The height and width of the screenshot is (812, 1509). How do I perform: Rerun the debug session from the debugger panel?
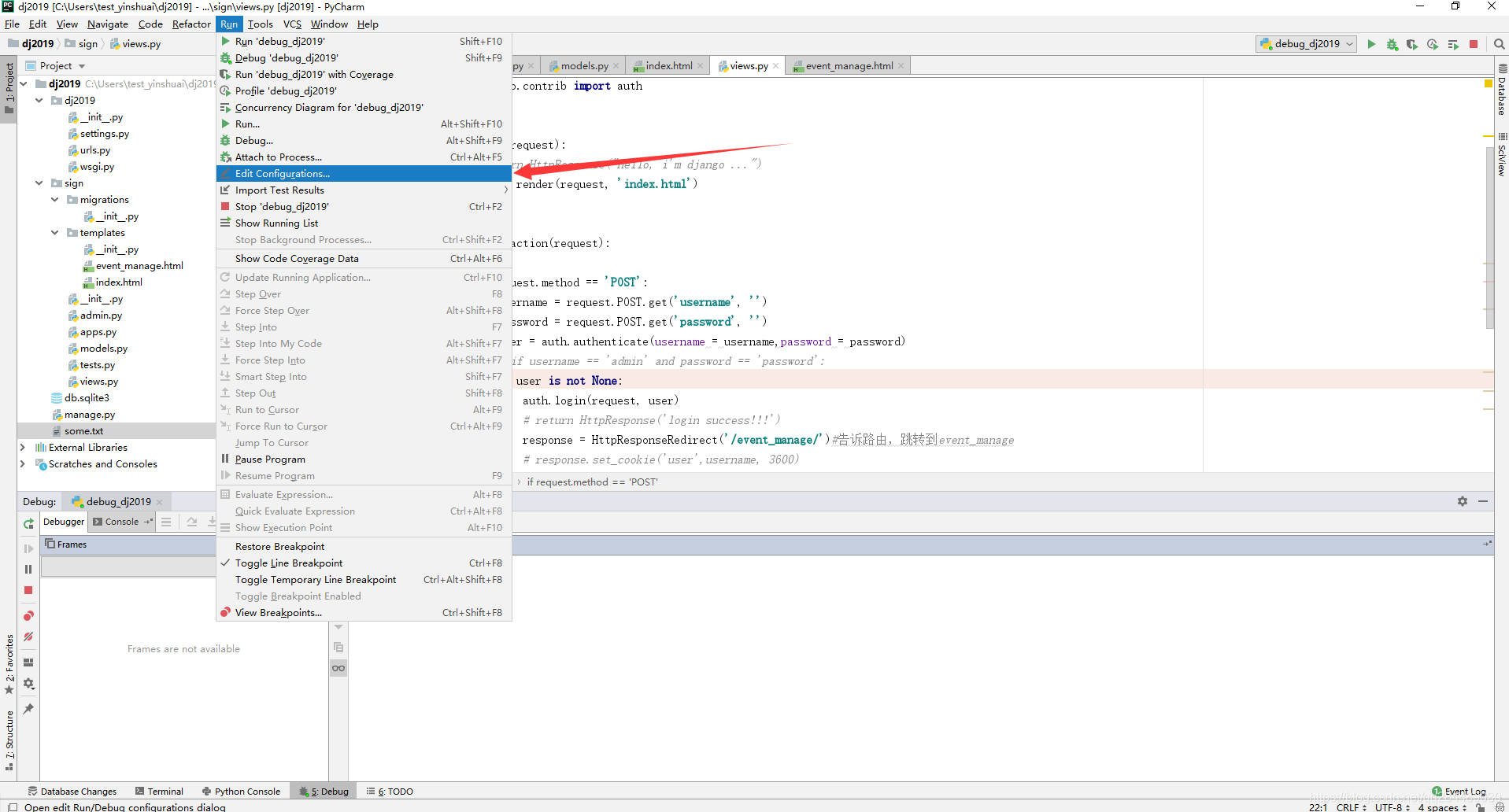pos(28,523)
